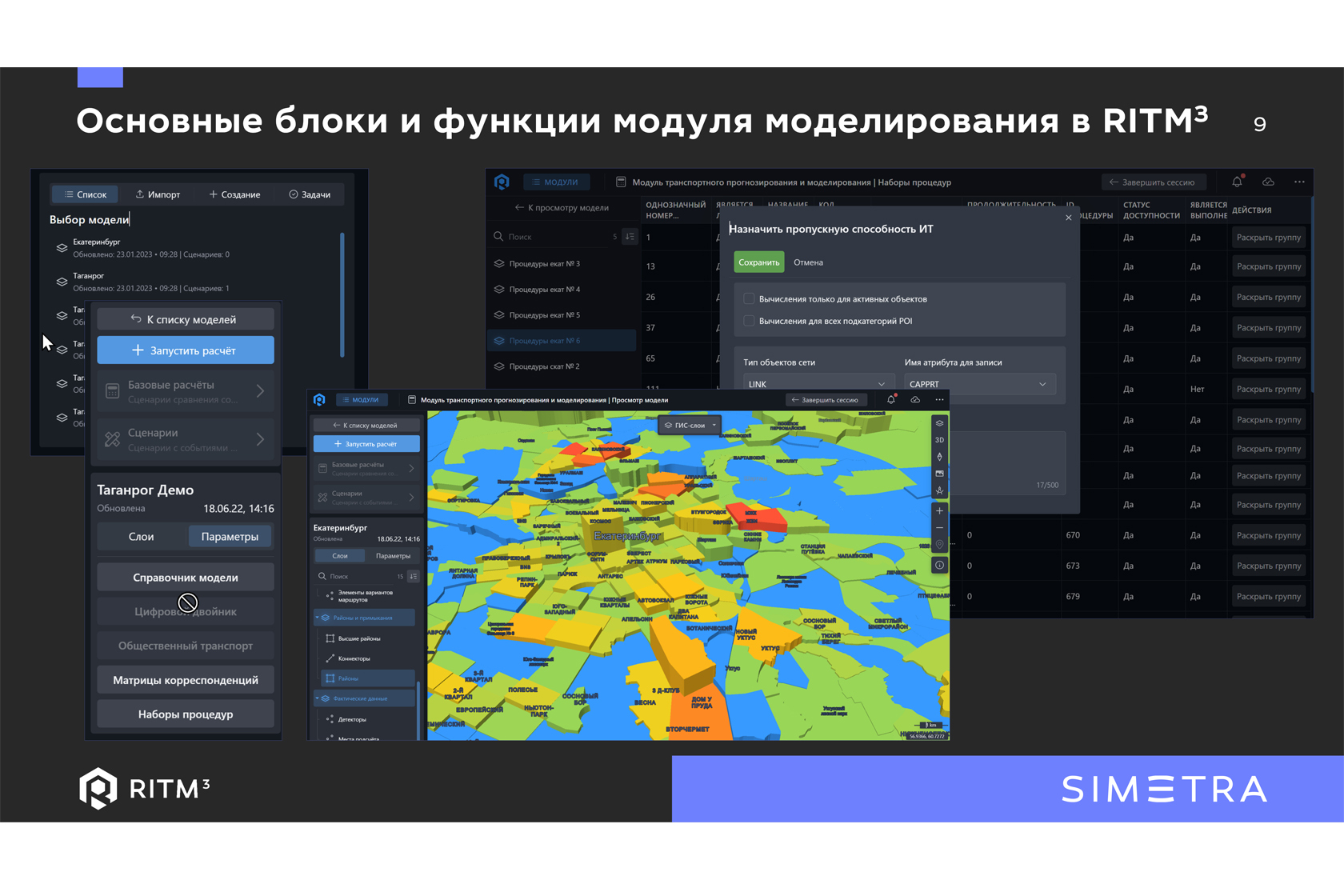Switch to Слои in the Таганрог Демо panel
This screenshot has width=1344, height=896.
coord(142,537)
